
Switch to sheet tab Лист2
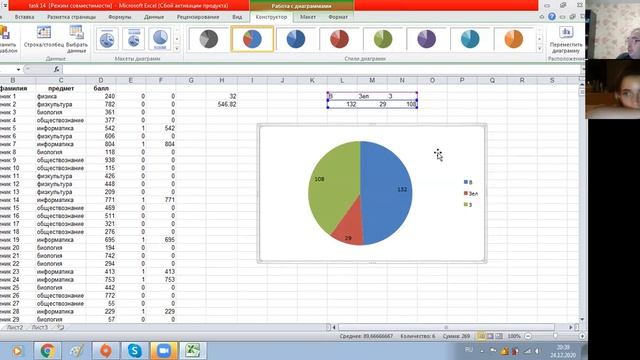click(15, 327)
